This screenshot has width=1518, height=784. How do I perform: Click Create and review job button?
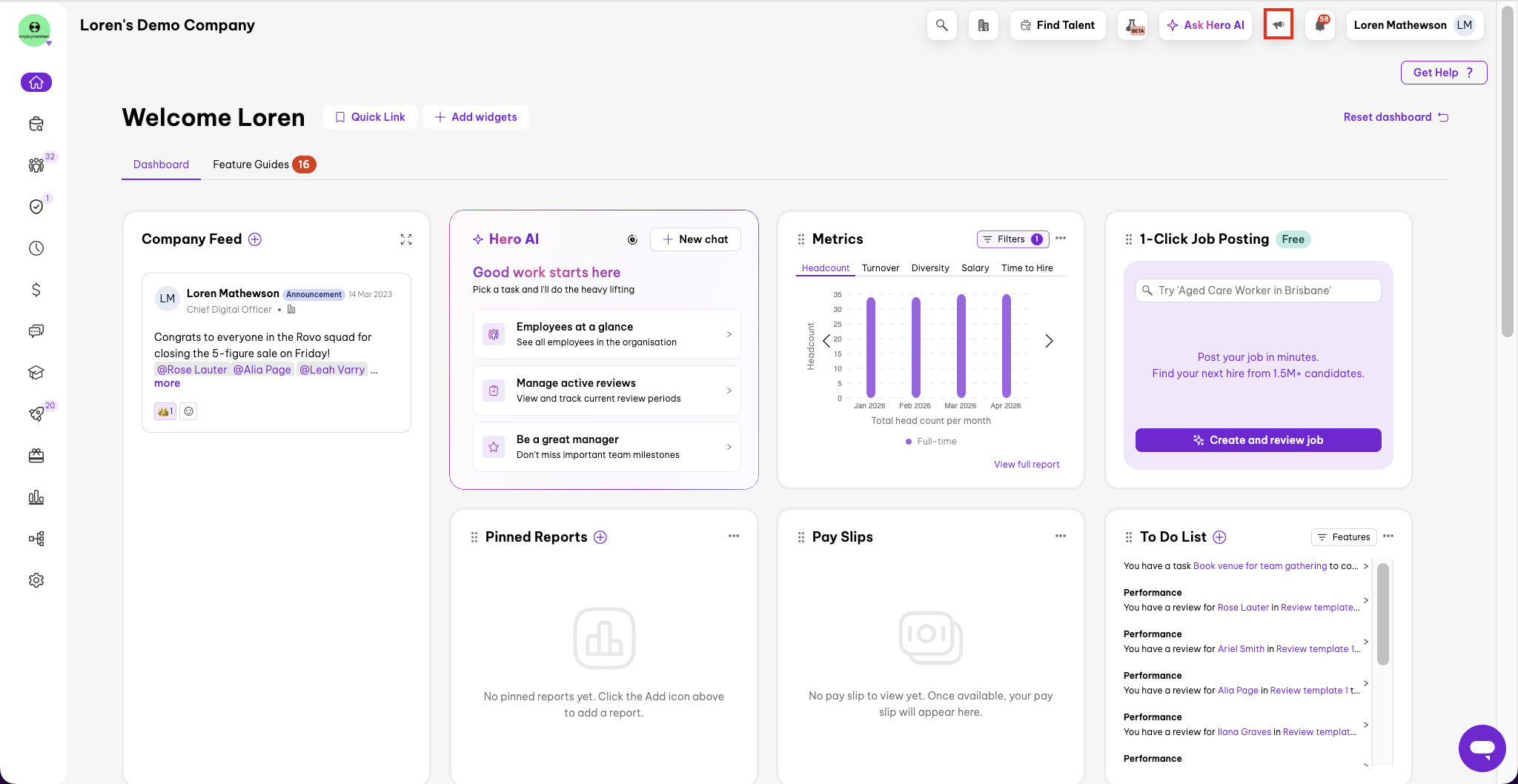tap(1258, 440)
